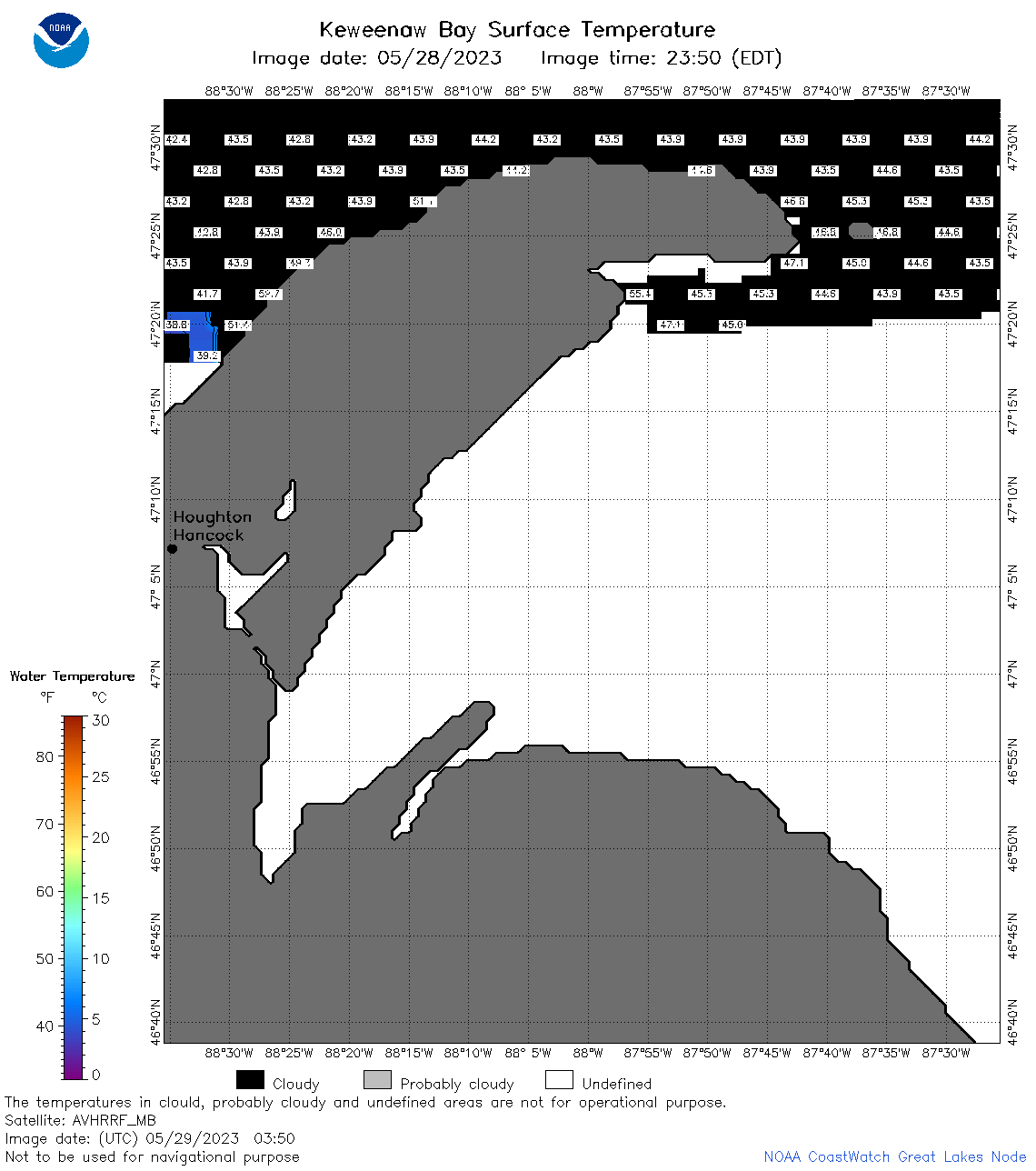The height and width of the screenshot is (1171, 1036).
Task: Click the Image time 23:50 (EDT) text
Action: click(x=662, y=58)
